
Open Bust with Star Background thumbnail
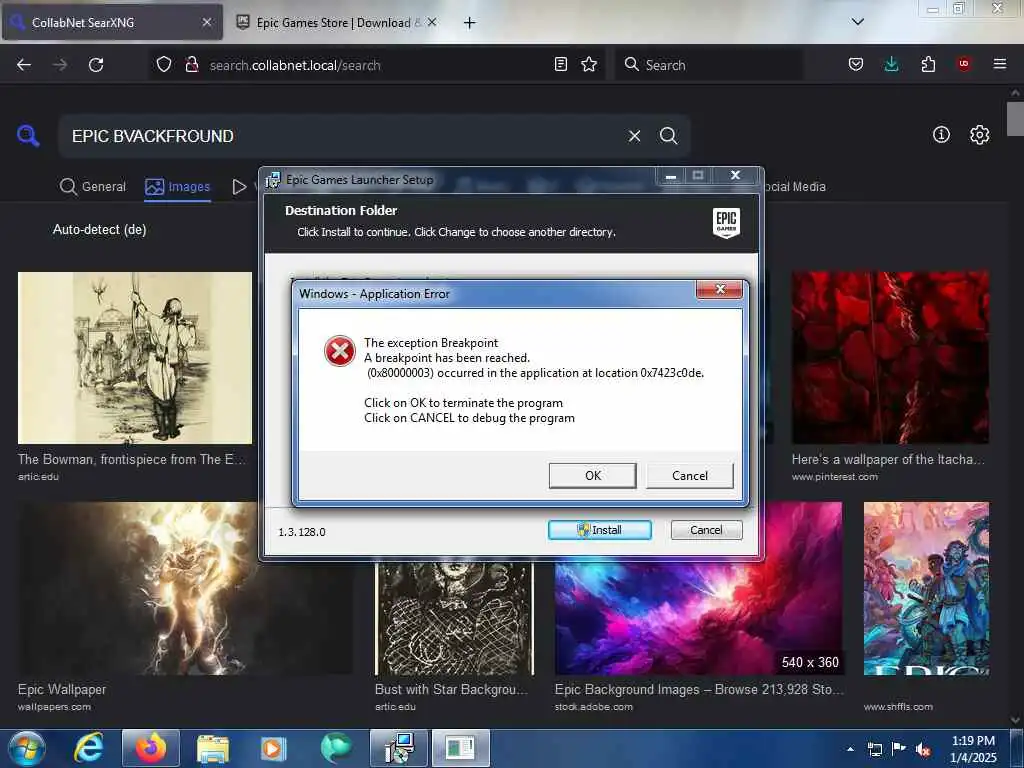point(455,617)
